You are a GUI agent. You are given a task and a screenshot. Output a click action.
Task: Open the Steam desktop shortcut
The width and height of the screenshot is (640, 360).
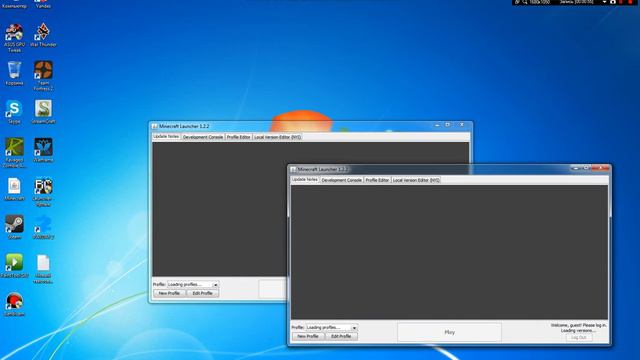coord(14,227)
